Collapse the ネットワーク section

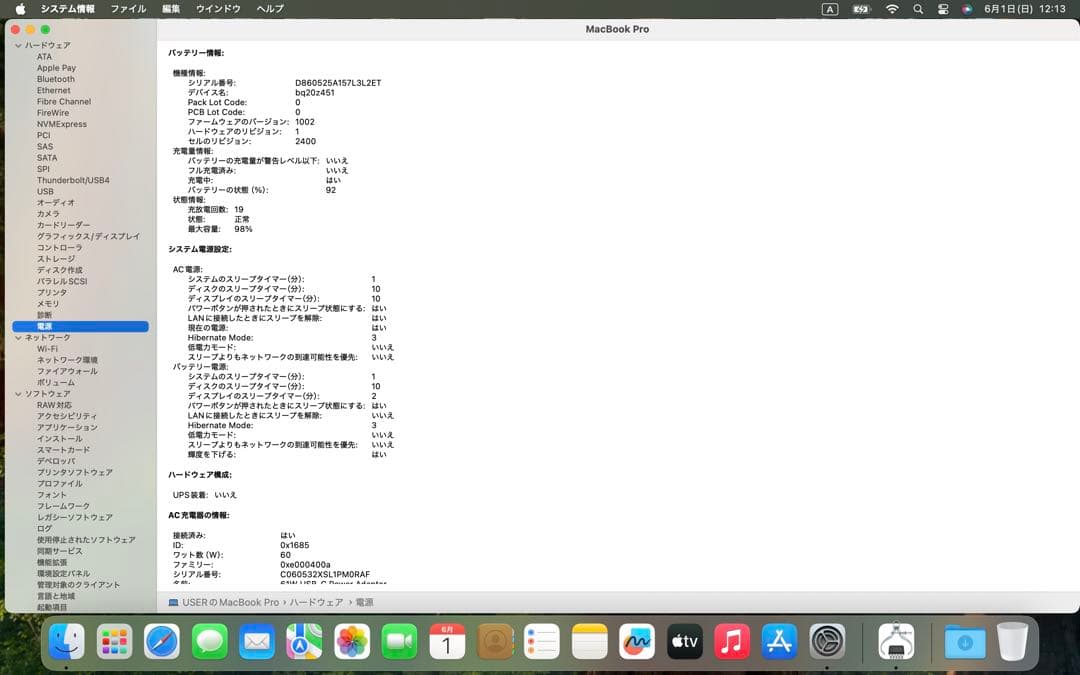tap(17, 337)
